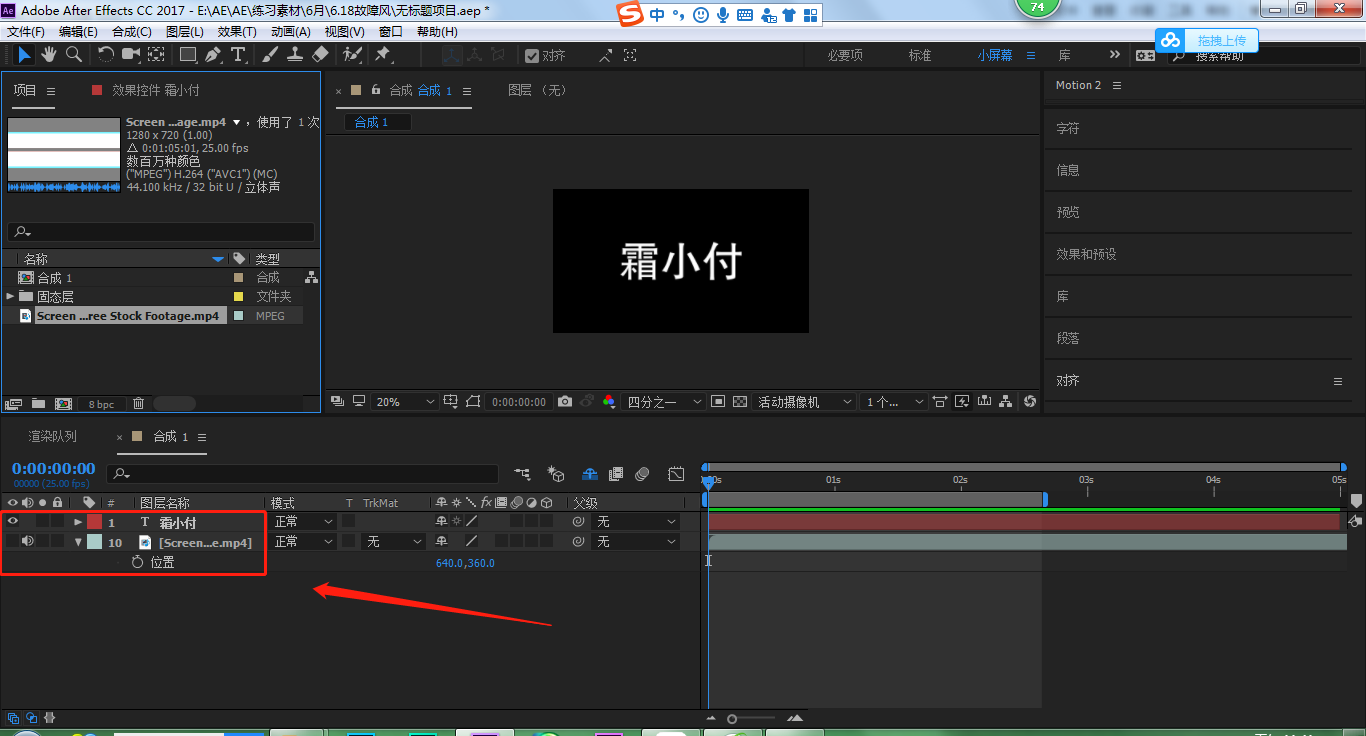This screenshot has width=1366, height=736.
Task: Click new composition icon in project panel
Action: pyautogui.click(x=63, y=404)
